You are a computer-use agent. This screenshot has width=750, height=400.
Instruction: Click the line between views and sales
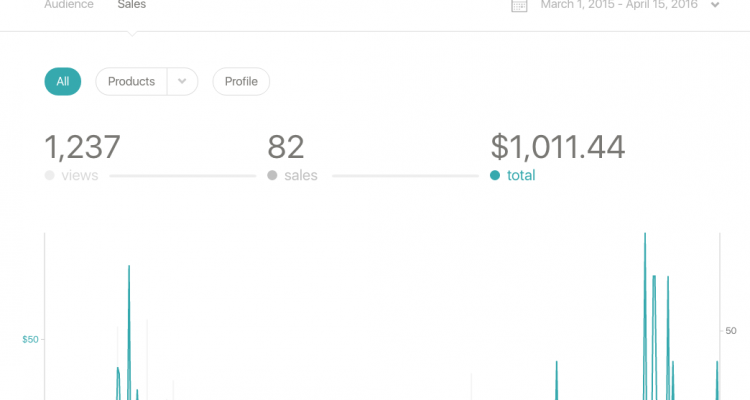click(182, 176)
